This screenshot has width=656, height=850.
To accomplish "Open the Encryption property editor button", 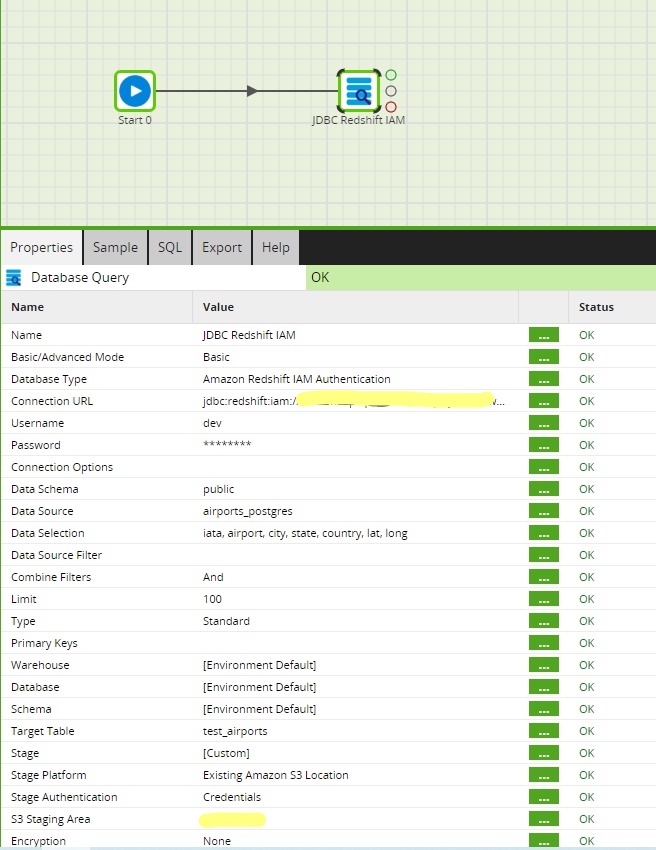I will pyautogui.click(x=543, y=841).
